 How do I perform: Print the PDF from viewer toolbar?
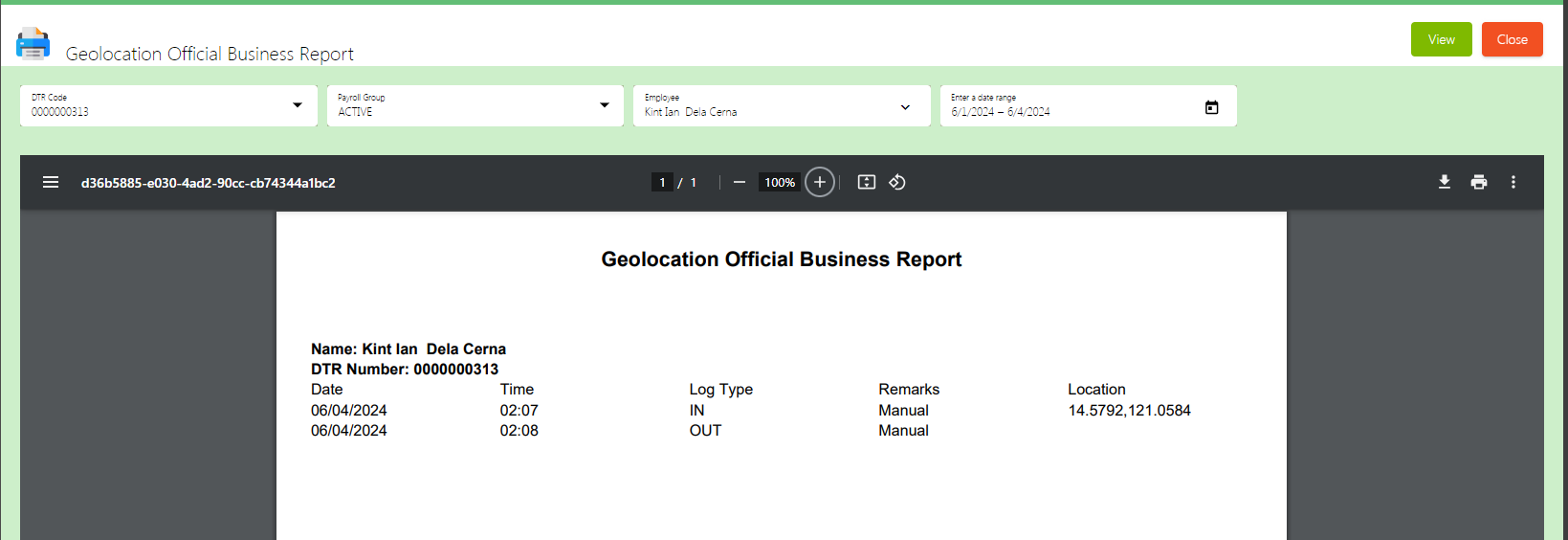(x=1479, y=182)
